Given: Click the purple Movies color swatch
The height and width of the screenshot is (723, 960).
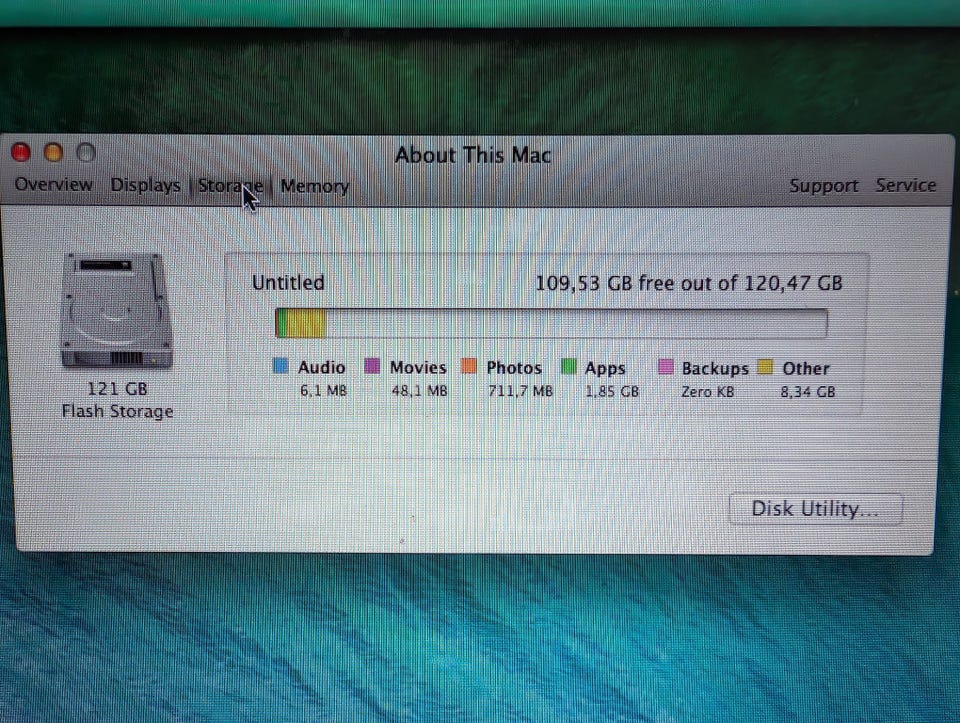Looking at the screenshot, I should click(x=372, y=366).
